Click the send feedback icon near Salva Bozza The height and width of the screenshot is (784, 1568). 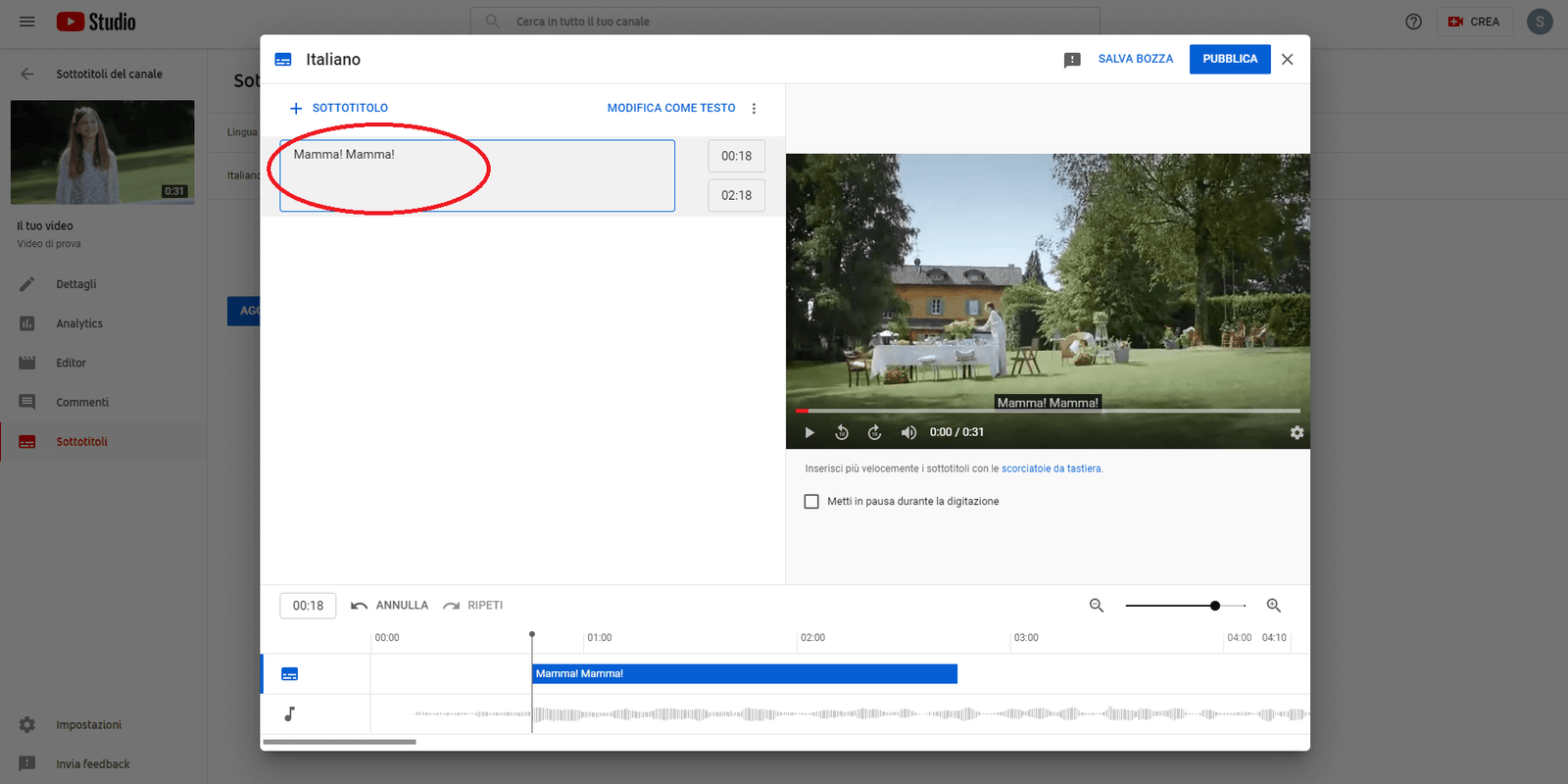pos(1072,60)
